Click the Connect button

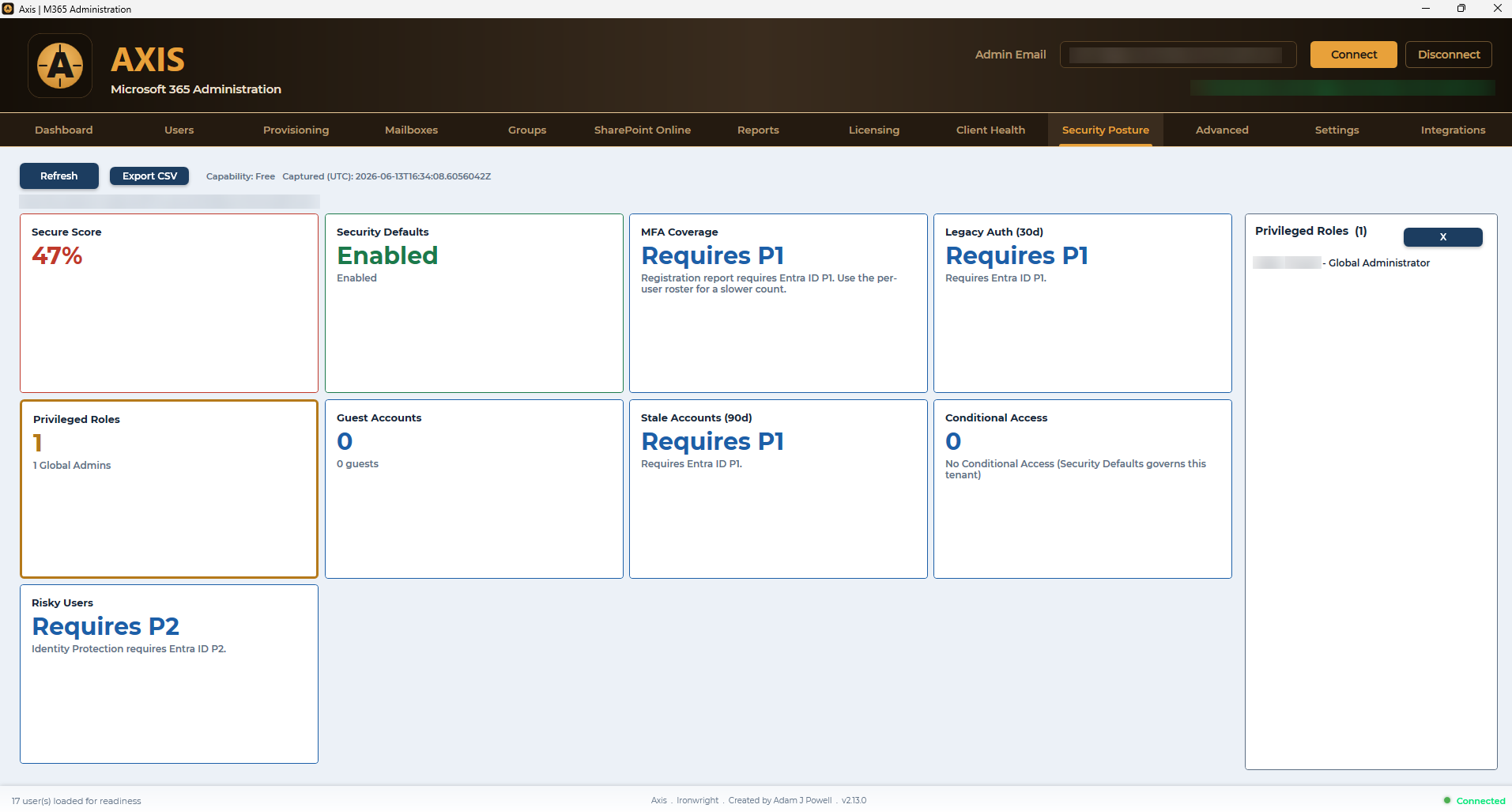click(x=1354, y=55)
